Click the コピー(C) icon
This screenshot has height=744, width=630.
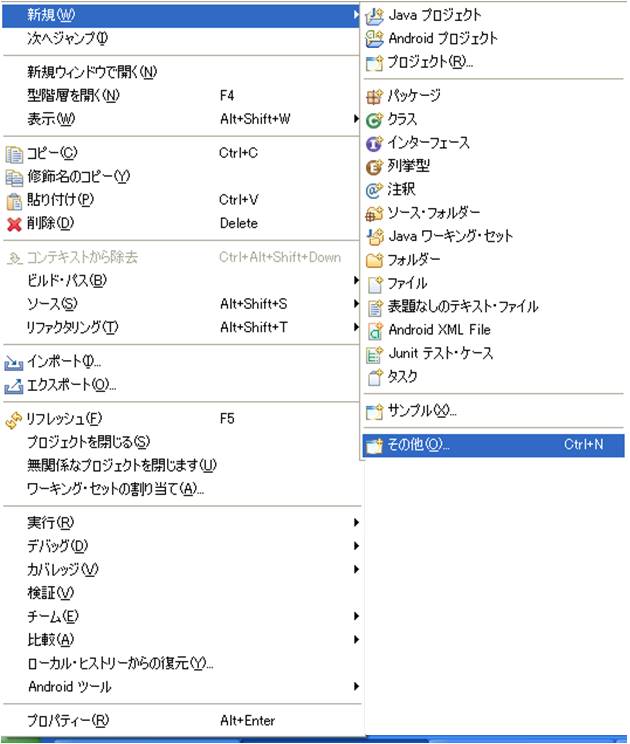14,154
